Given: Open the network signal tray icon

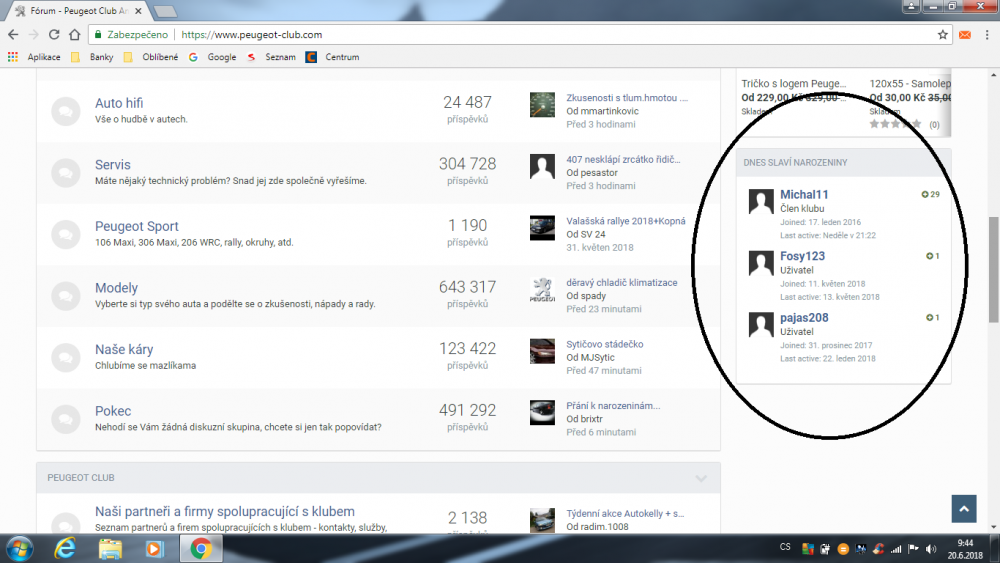Looking at the screenshot, I should [896, 549].
